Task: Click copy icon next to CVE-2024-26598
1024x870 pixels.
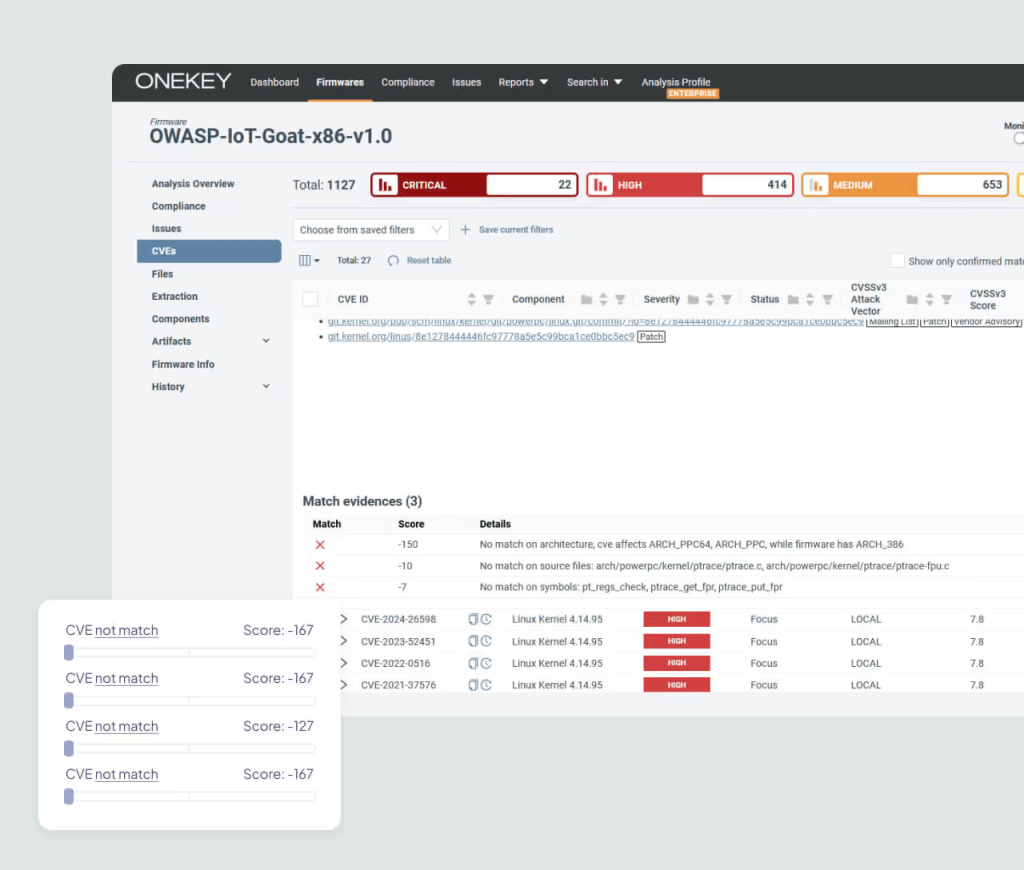Action: 473,620
